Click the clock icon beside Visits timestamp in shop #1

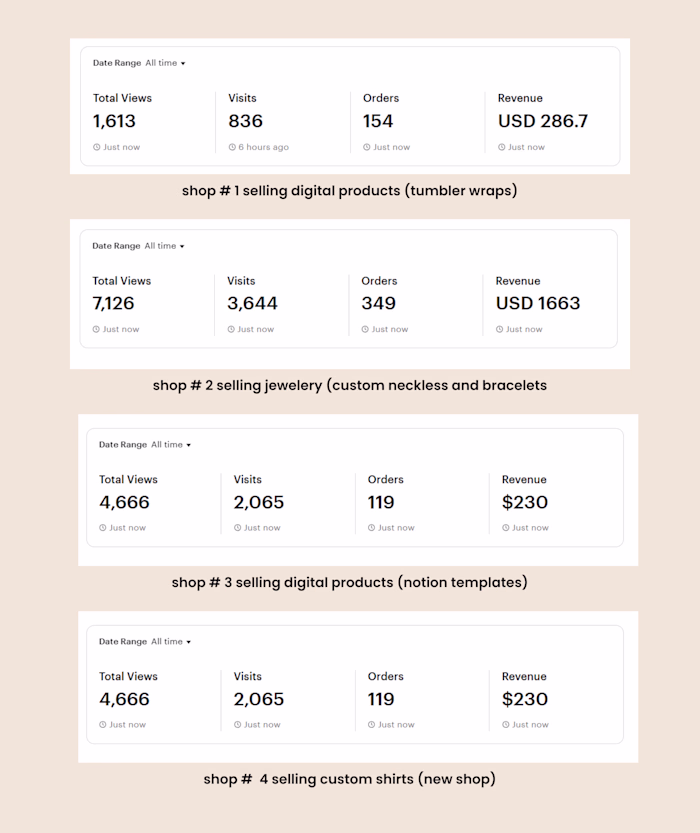pos(232,146)
